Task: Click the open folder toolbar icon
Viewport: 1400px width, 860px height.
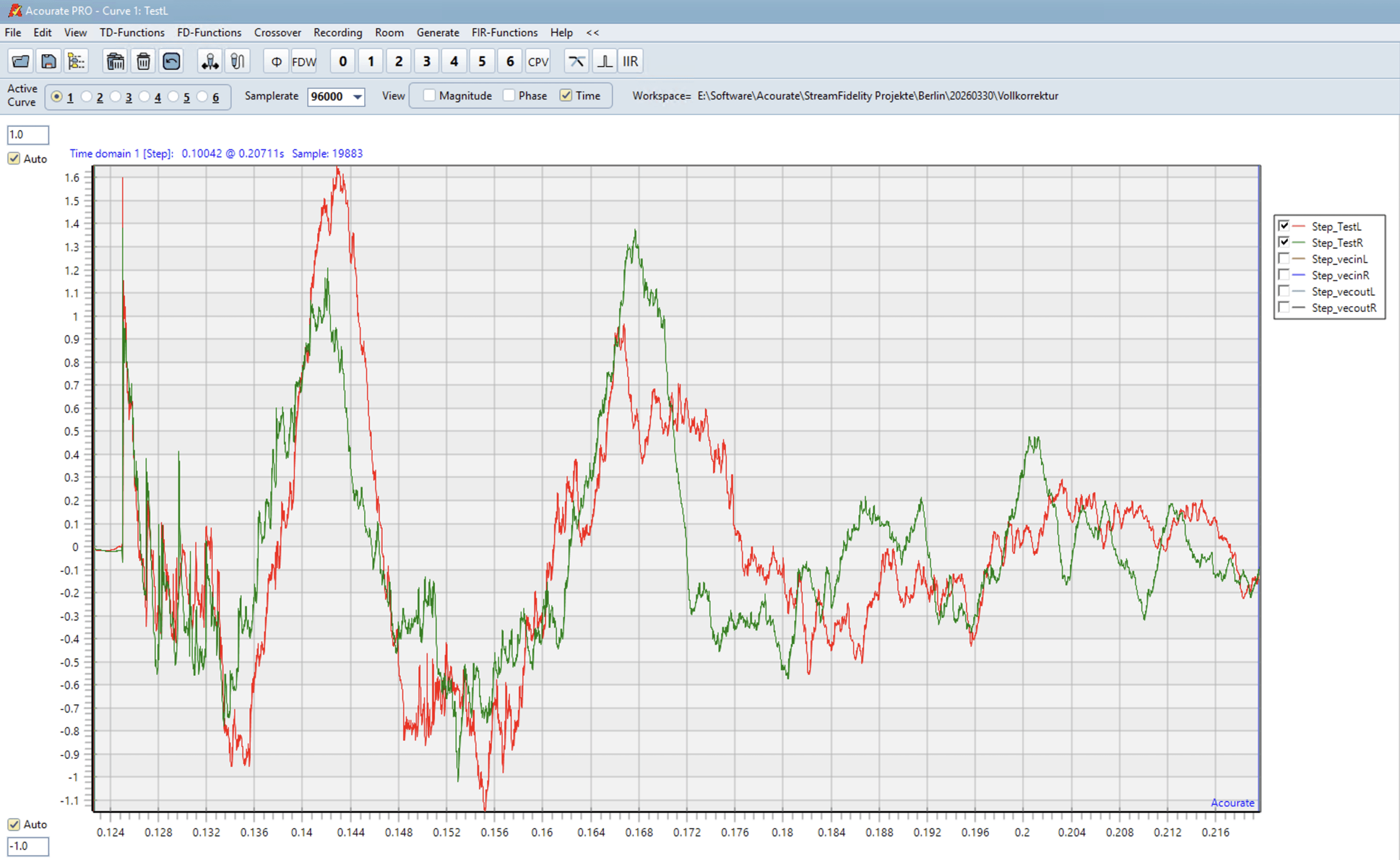Action: point(20,61)
